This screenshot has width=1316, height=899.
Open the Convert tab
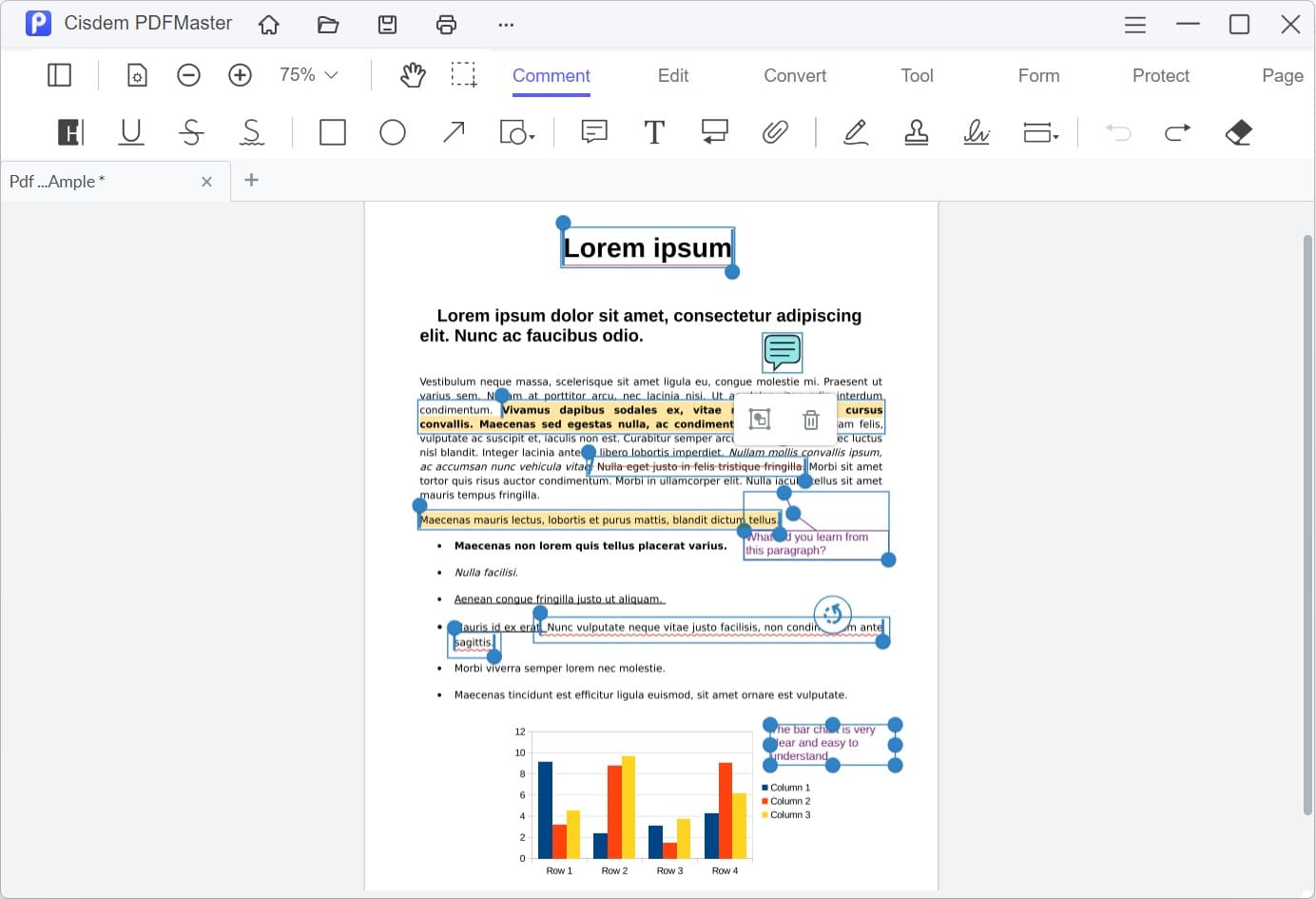[795, 75]
